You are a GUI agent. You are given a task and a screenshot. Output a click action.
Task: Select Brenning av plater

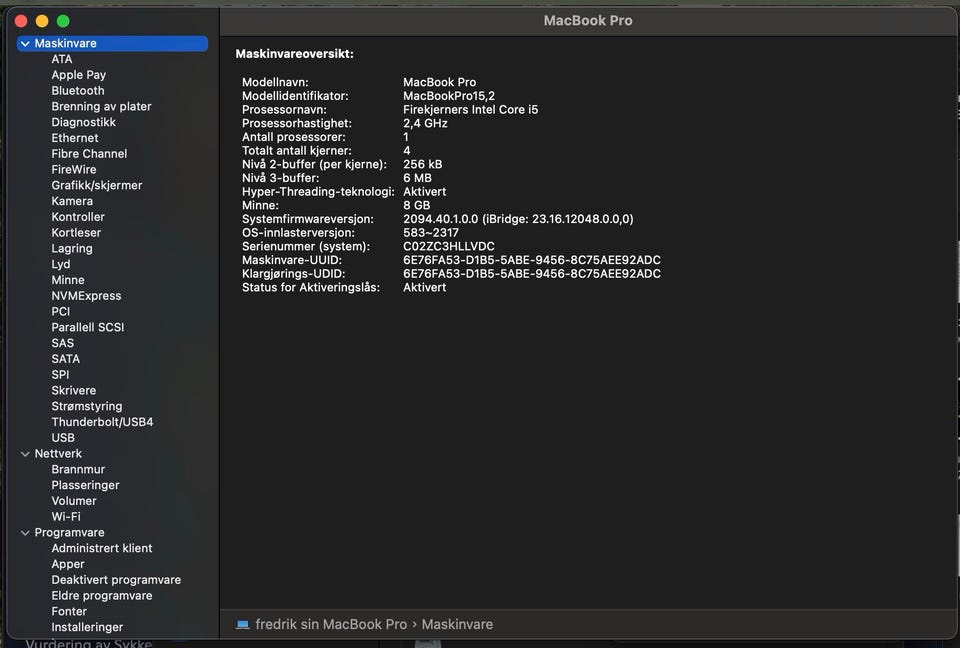(x=101, y=107)
